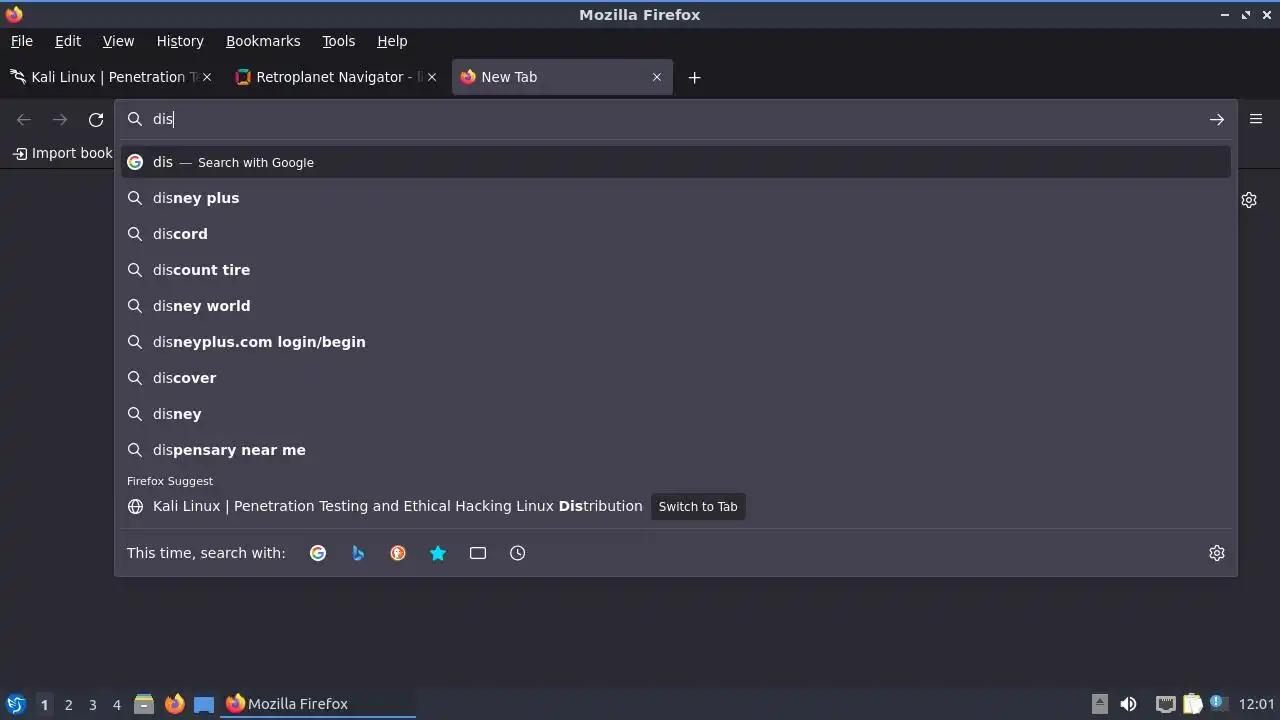Click the notifications tray icon
The height and width of the screenshot is (720, 1280).
click(x=1218, y=703)
